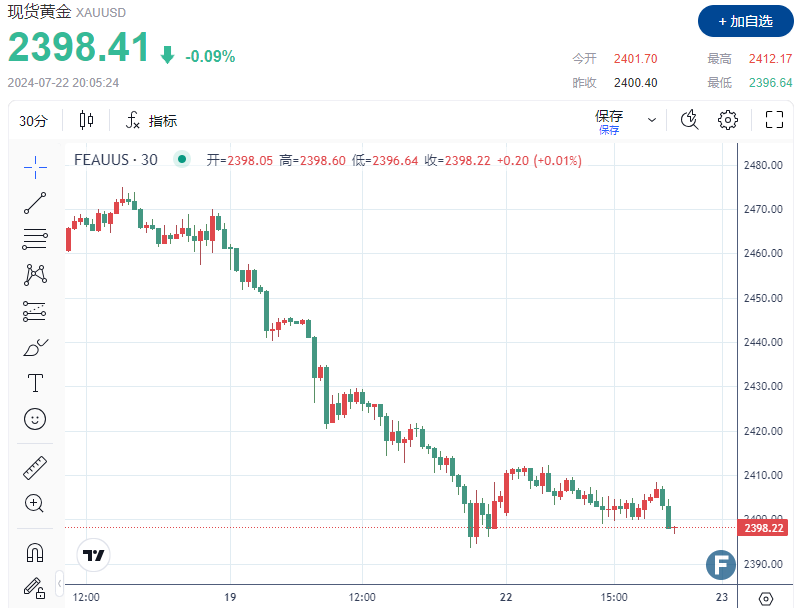This screenshot has height=608, width=806.
Task: Open the chart alert clock icon
Action: coord(688,119)
